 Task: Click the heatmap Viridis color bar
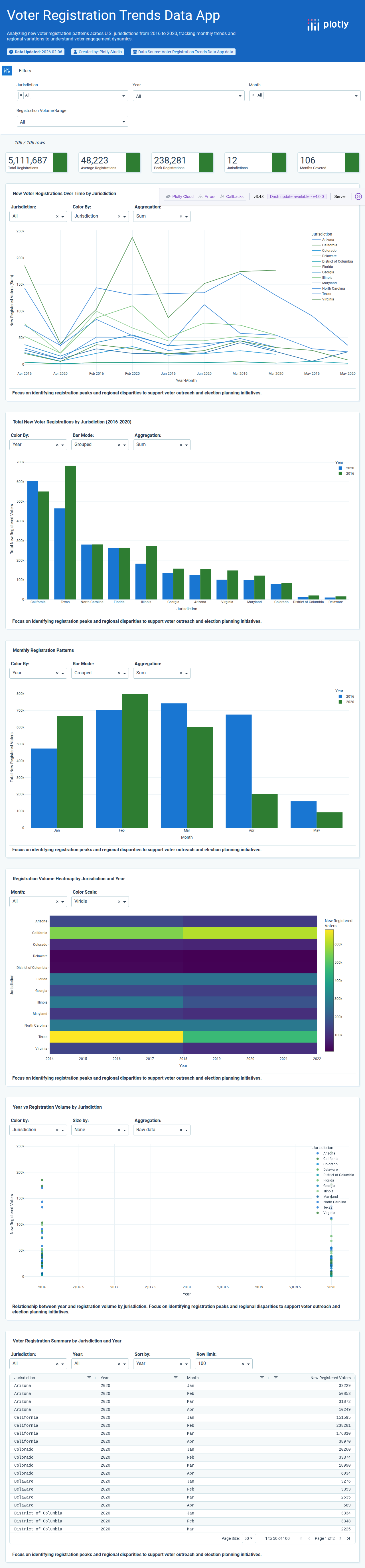(329, 990)
